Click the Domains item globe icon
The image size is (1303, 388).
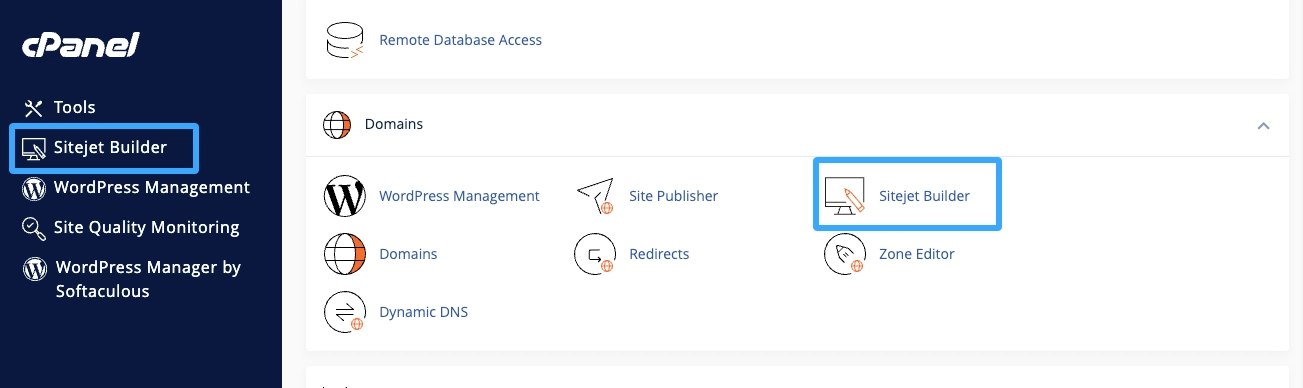(345, 254)
